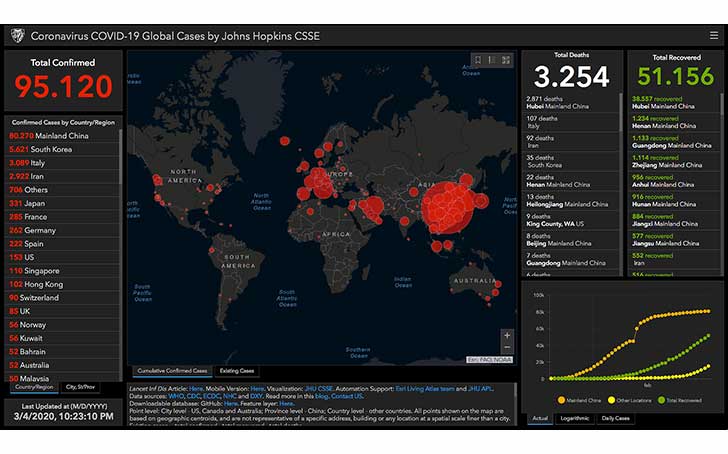
Task: Select Italy in confirmed cases list
Action: pyautogui.click(x=63, y=163)
